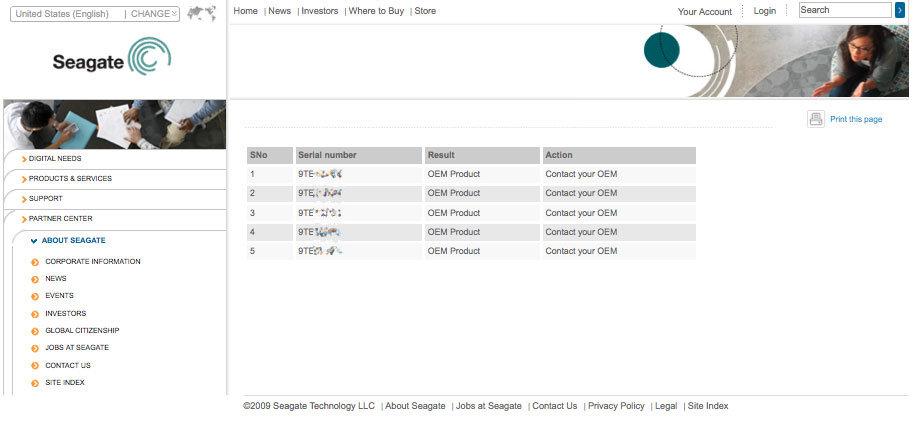The image size is (917, 422).
Task: Click serial number cell in row 1
Action: 358,174
